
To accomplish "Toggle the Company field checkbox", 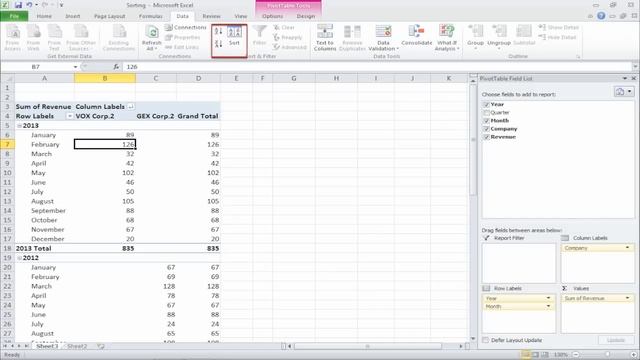I will (486, 129).
